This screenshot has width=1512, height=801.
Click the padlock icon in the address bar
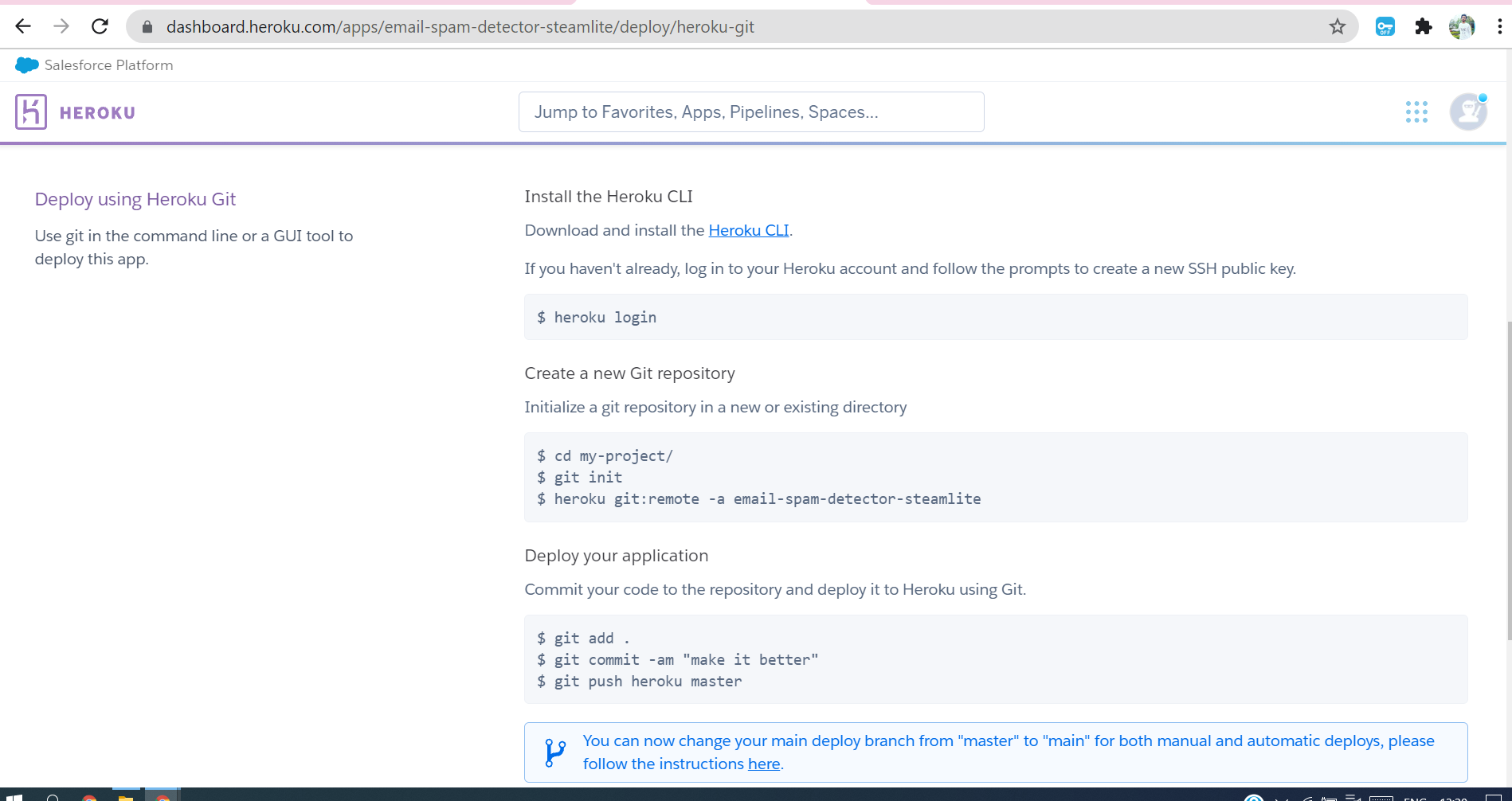click(x=147, y=26)
